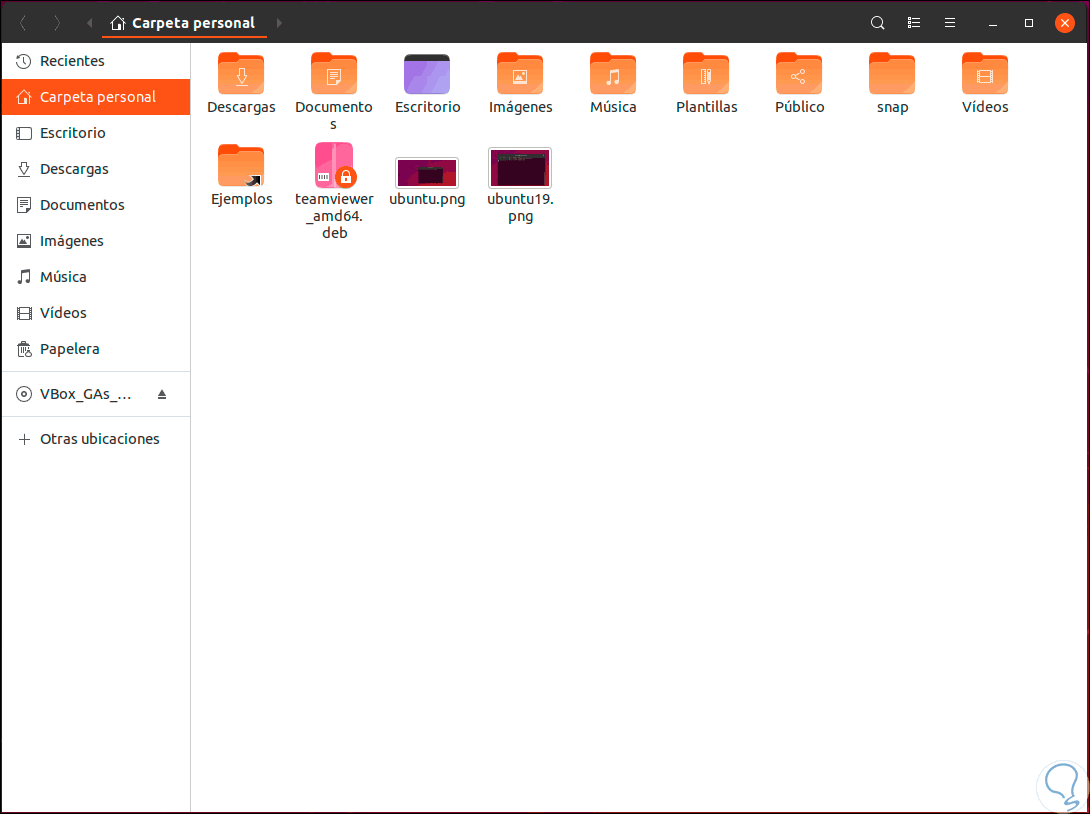The width and height of the screenshot is (1090, 814).
Task: Select the ubuntu19.png thumbnail
Action: 520,168
